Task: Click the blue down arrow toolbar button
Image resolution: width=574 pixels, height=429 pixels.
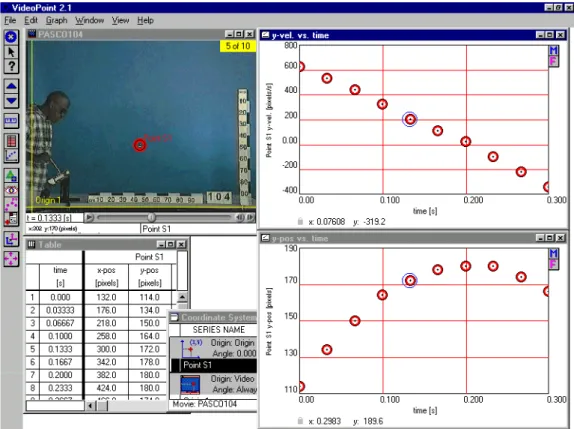Action: pos(11,101)
